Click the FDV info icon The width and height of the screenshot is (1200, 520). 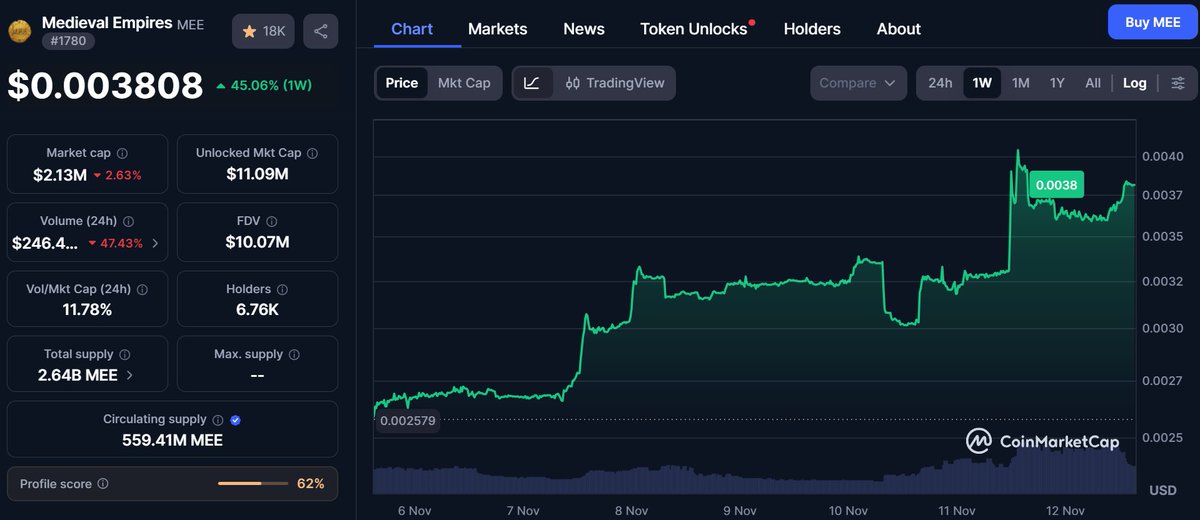click(x=272, y=221)
